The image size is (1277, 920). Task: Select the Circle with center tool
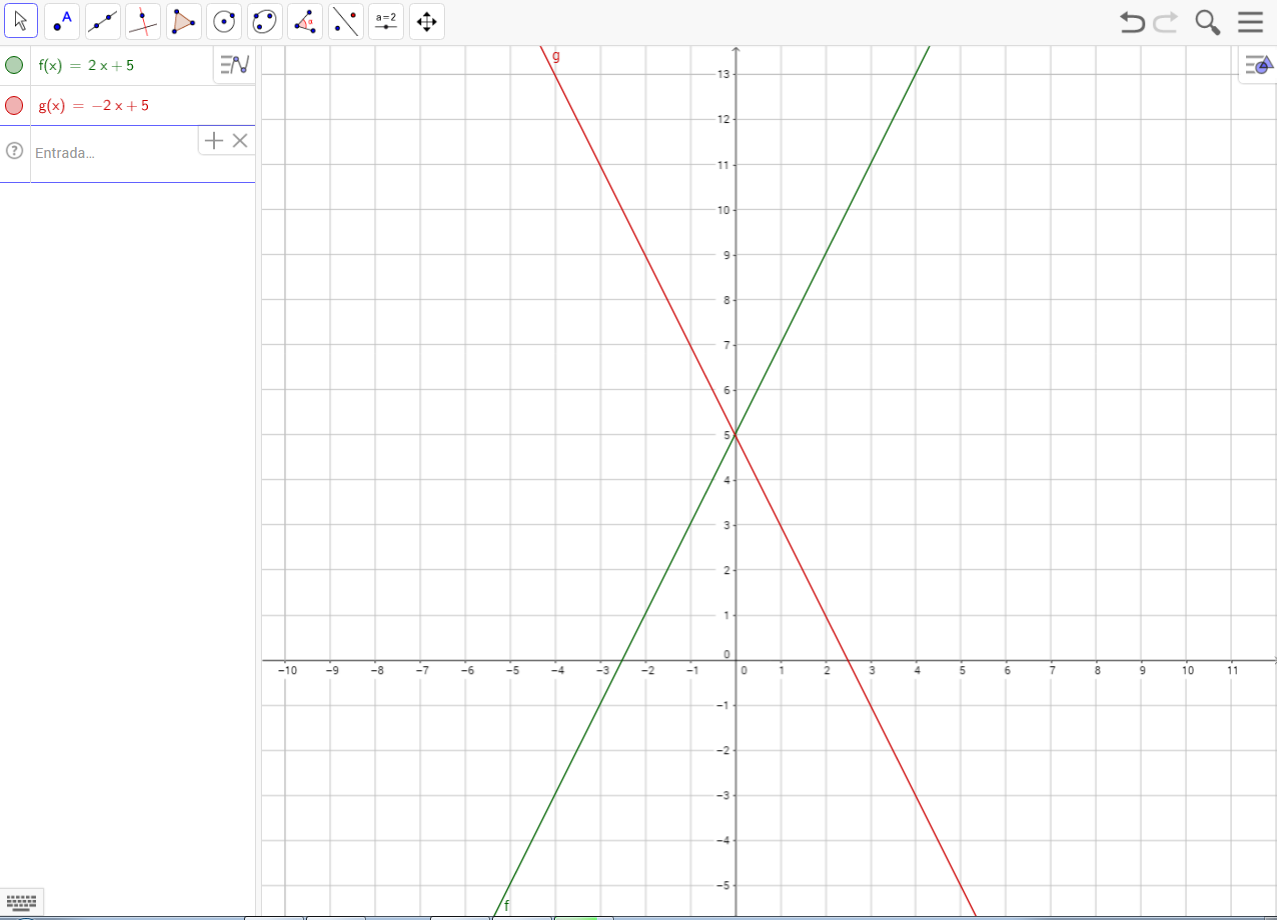(224, 21)
